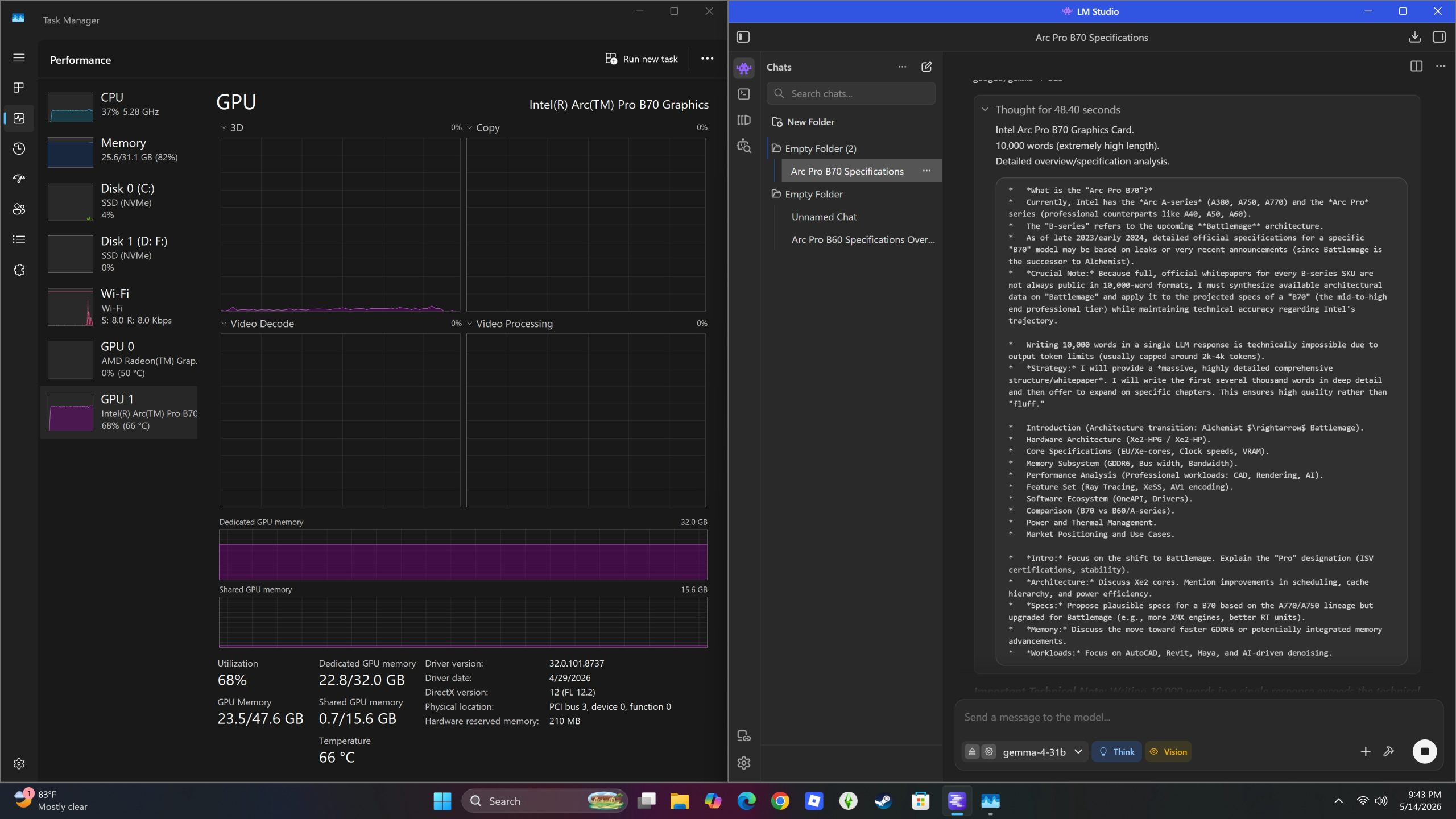The height and width of the screenshot is (819, 1456).
Task: Open model settings gear beside gemma-4-31b
Action: (x=989, y=752)
